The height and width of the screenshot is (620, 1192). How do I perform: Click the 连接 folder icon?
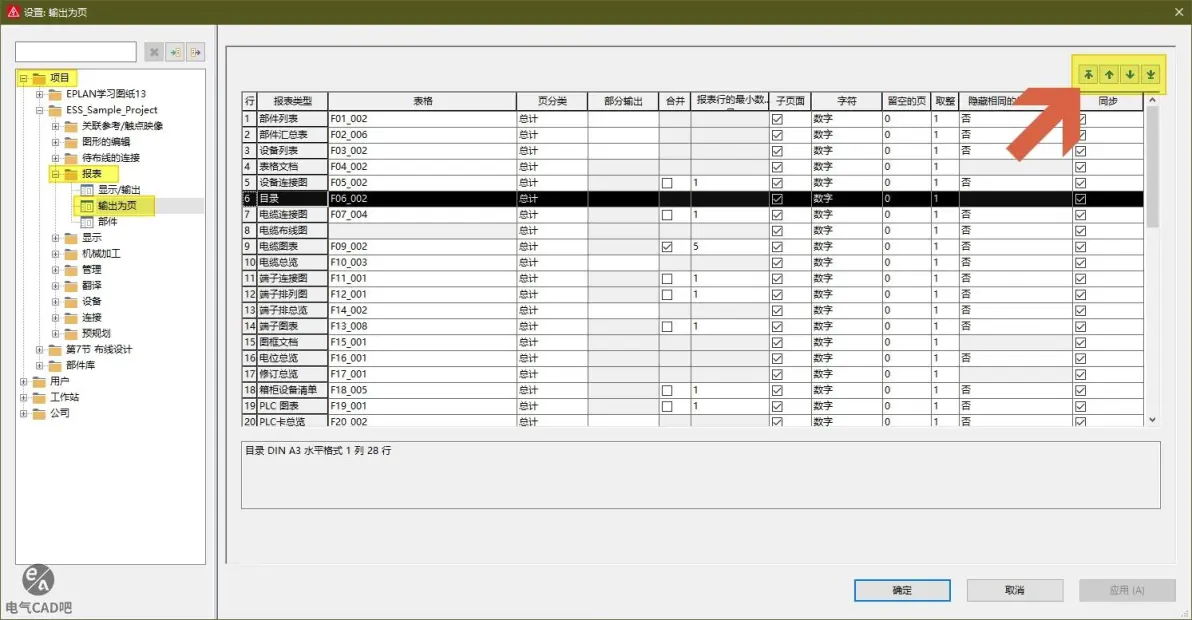[71, 318]
